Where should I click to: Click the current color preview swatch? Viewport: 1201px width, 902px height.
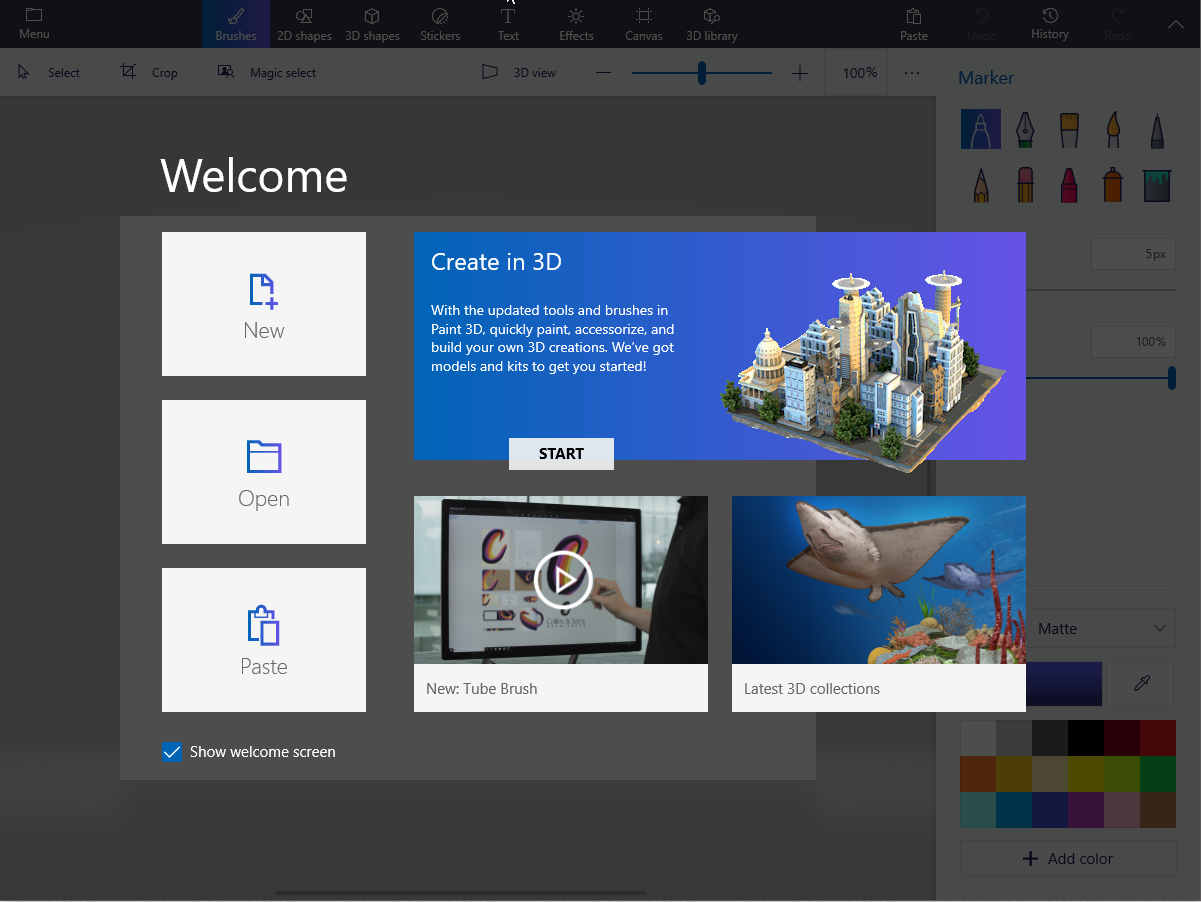tap(1064, 684)
